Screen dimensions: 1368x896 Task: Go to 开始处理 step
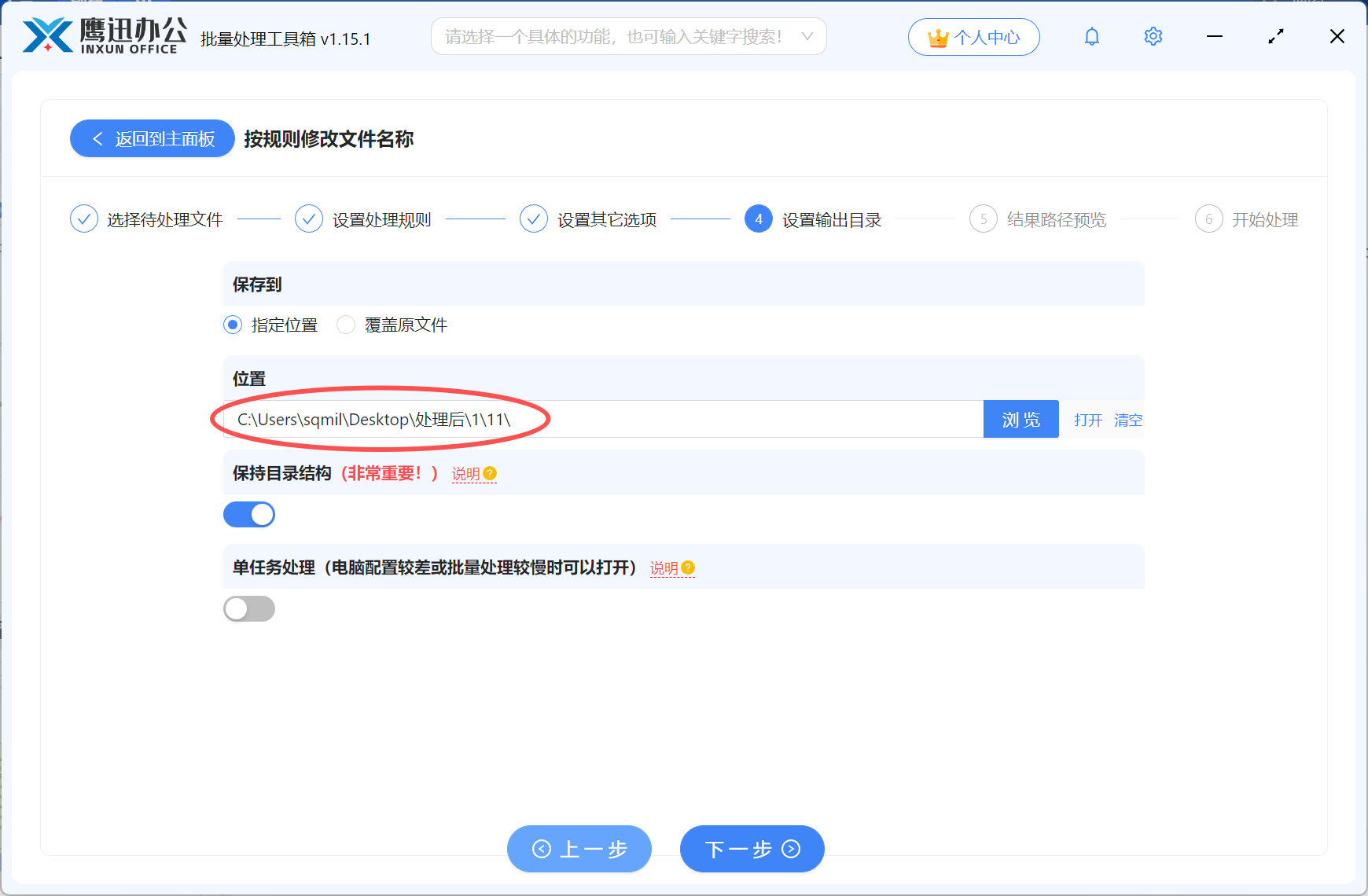pos(1265,219)
